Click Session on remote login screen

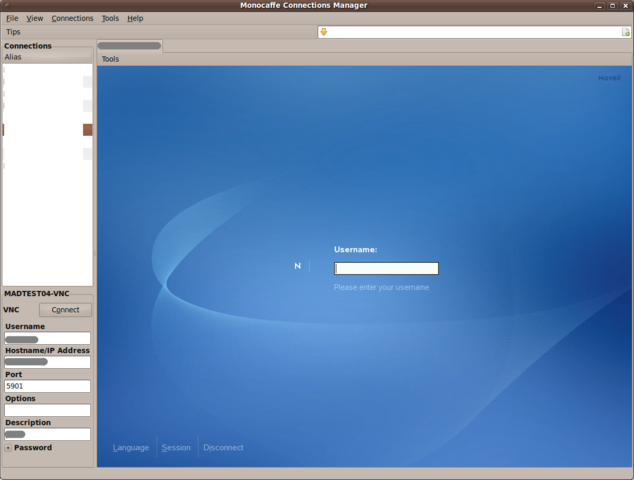(x=176, y=448)
